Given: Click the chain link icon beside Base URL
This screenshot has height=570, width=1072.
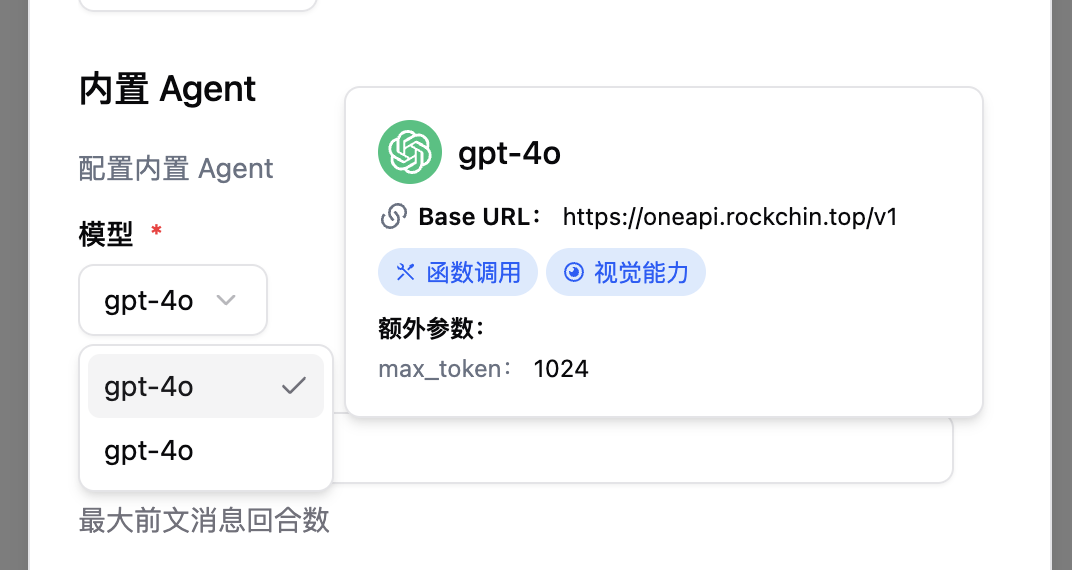Looking at the screenshot, I should 393,217.
